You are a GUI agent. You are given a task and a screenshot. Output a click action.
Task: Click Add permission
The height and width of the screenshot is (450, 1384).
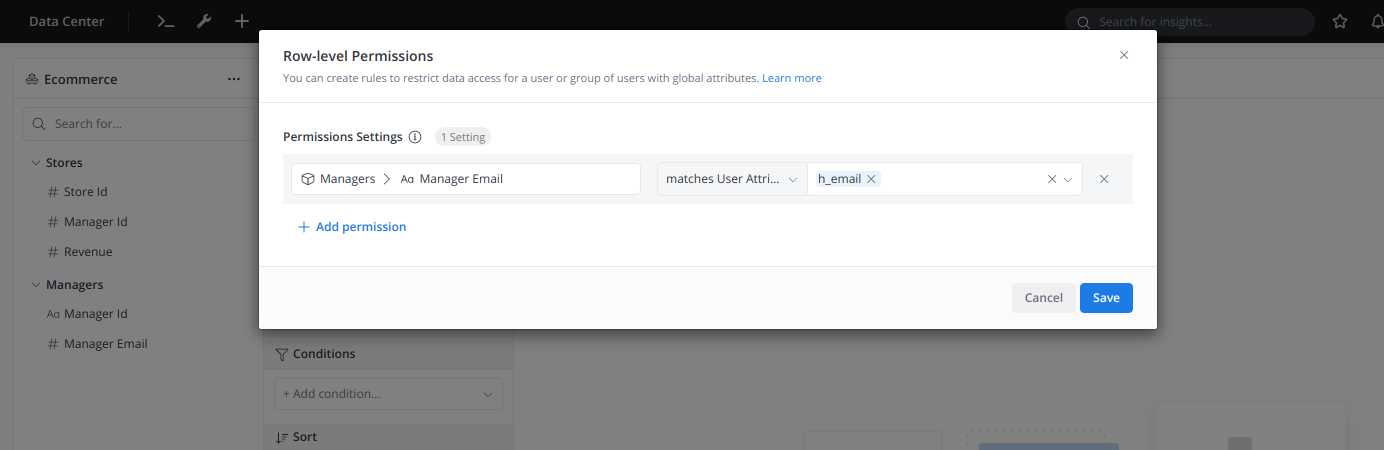click(352, 227)
